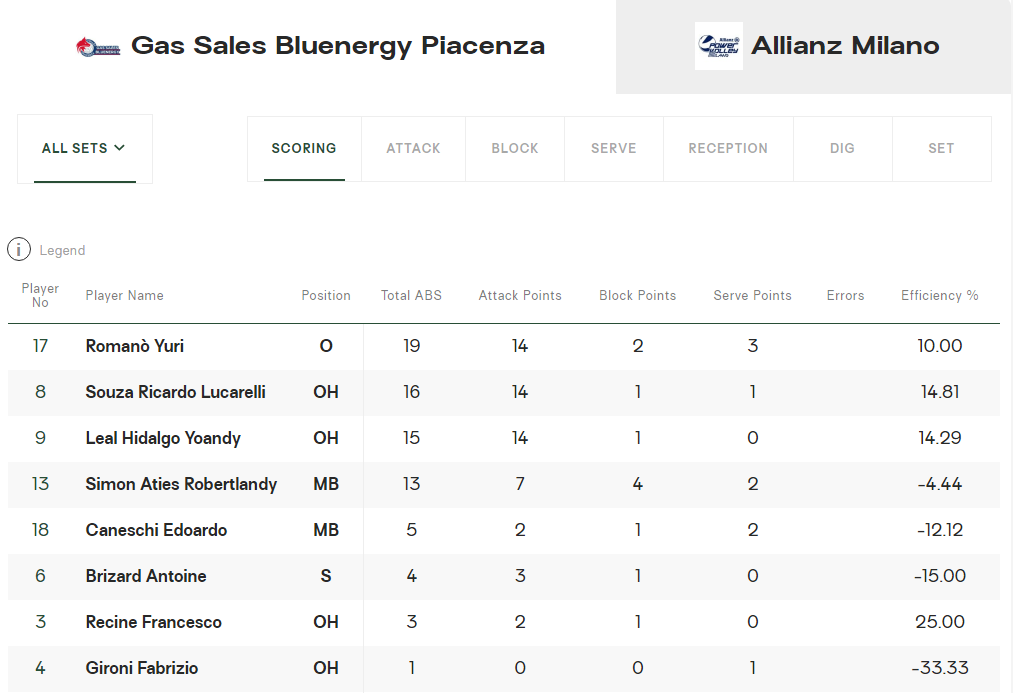This screenshot has width=1013, height=693.
Task: Click the Legend info icon
Action: (19, 249)
